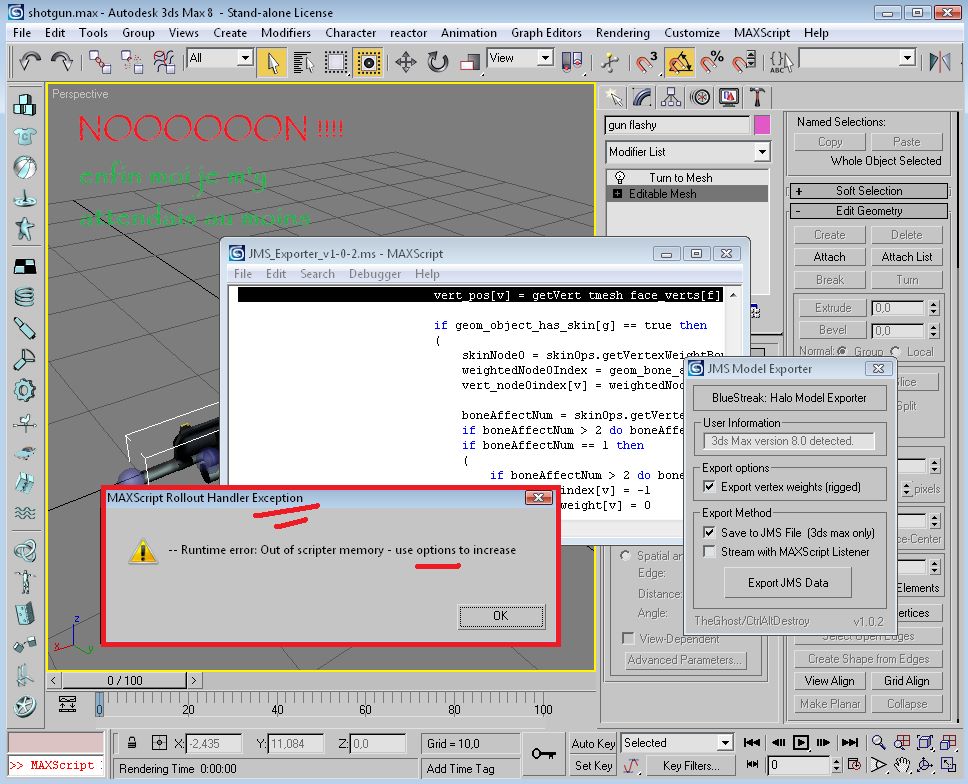The image size is (968, 784).
Task: Click the Go to End playback button
Action: tap(849, 743)
